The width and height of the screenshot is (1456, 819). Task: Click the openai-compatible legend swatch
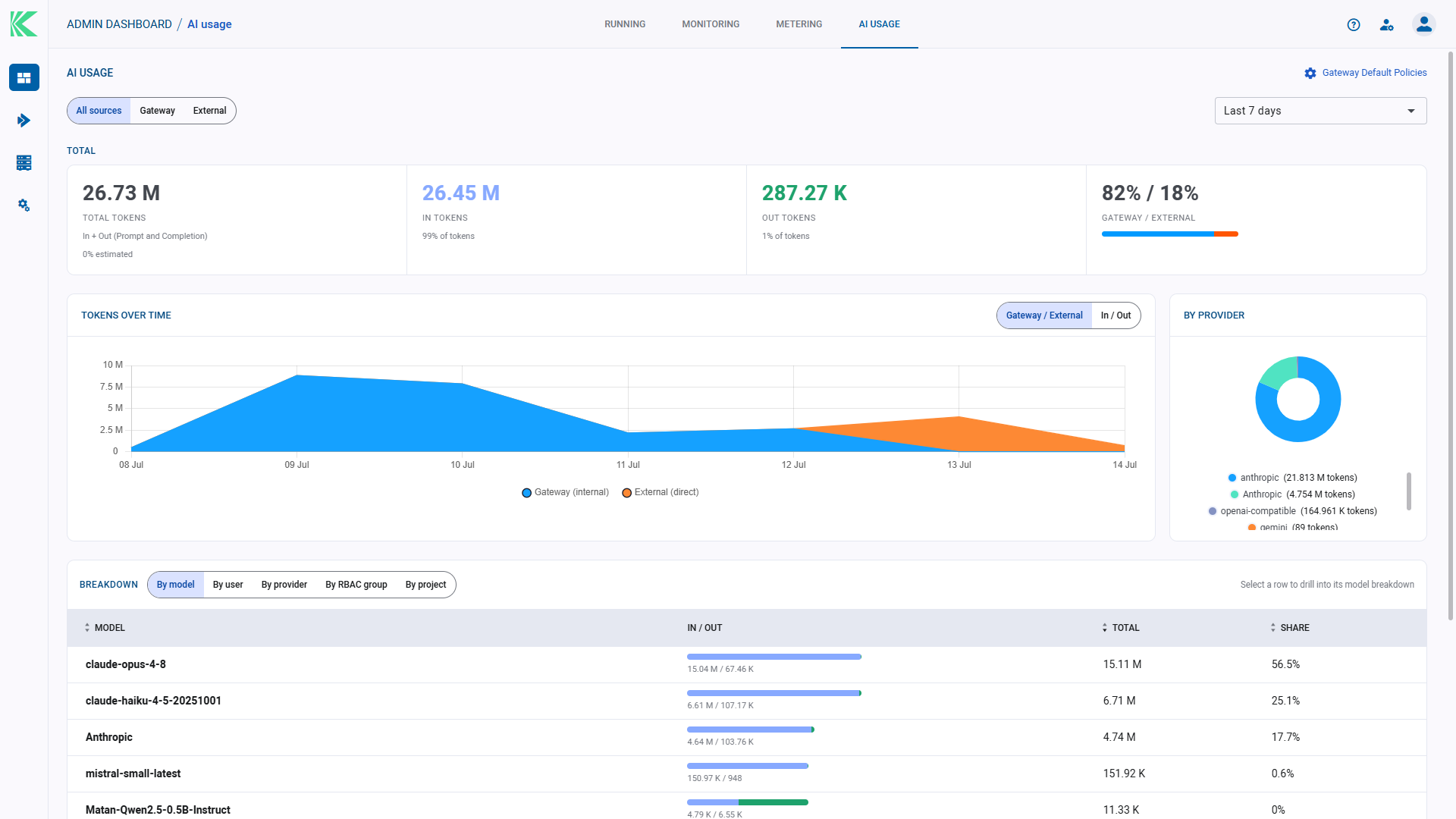1213,511
